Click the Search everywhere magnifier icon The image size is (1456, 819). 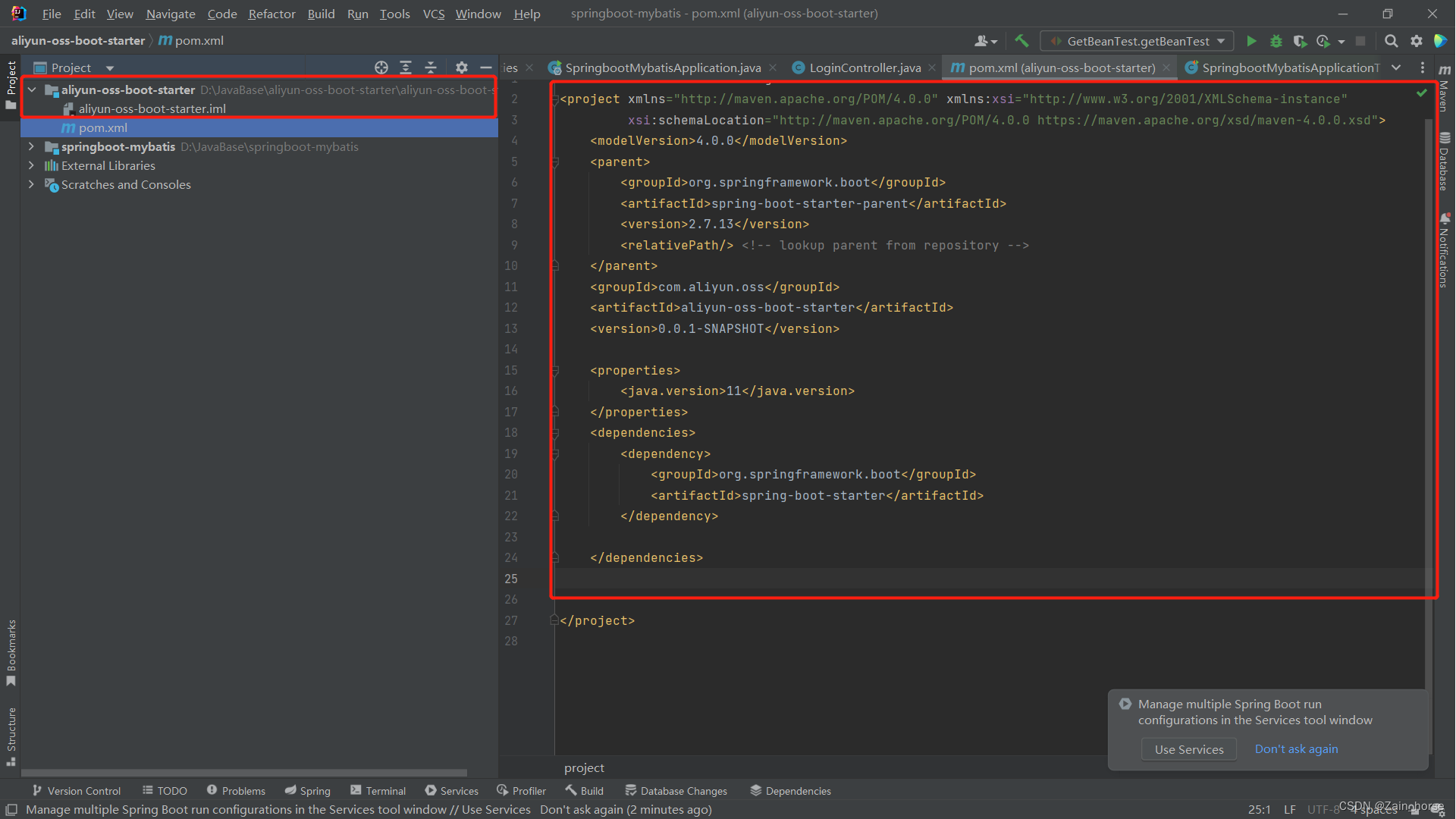tap(1393, 41)
